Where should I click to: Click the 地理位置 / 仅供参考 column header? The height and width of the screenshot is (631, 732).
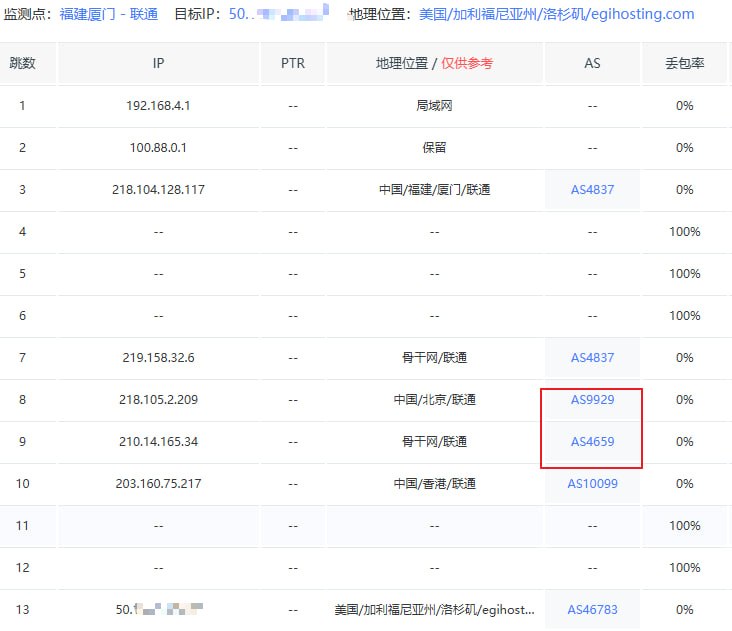(x=435, y=63)
